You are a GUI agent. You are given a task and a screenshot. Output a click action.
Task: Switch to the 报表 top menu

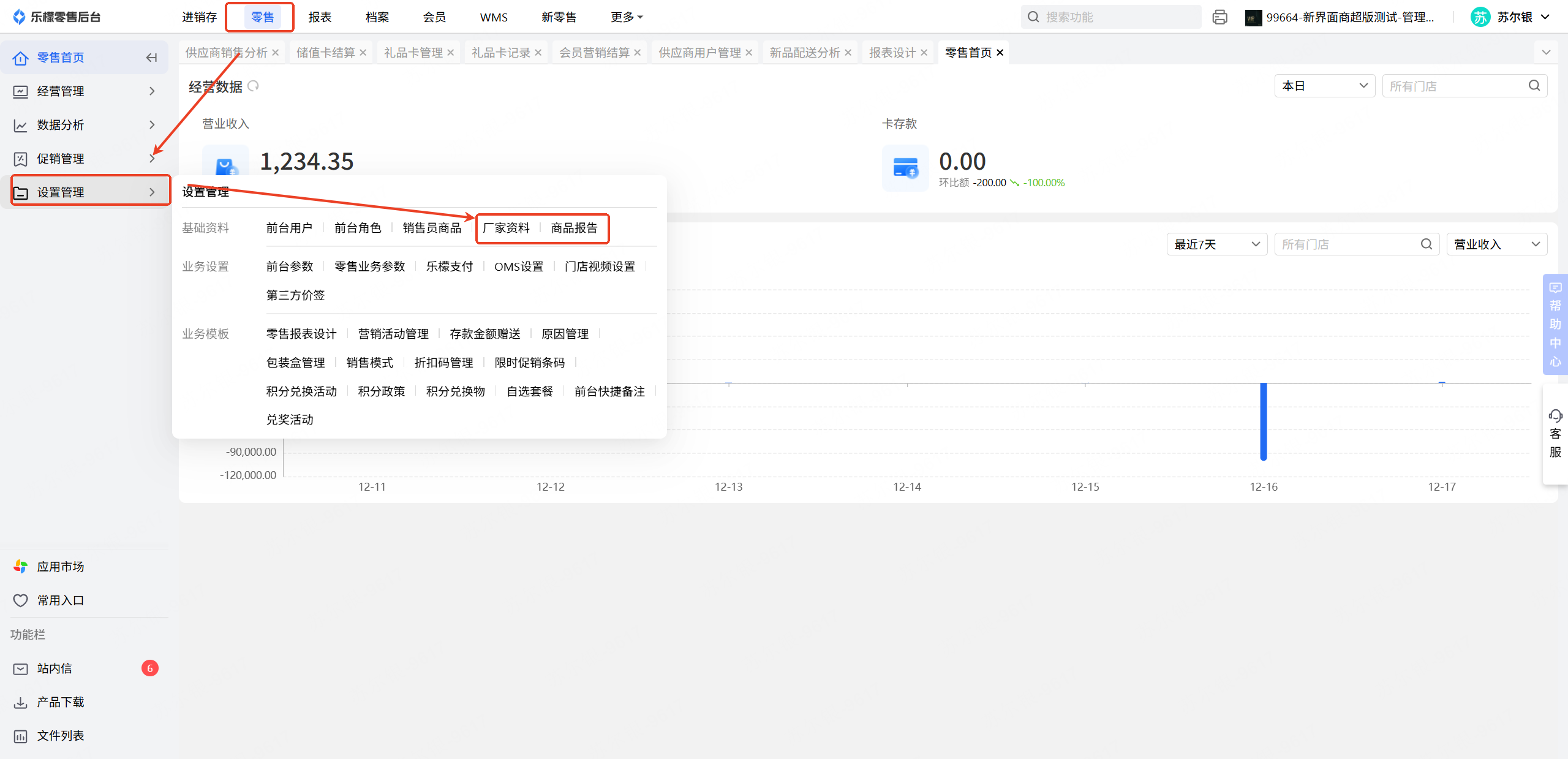pos(320,17)
